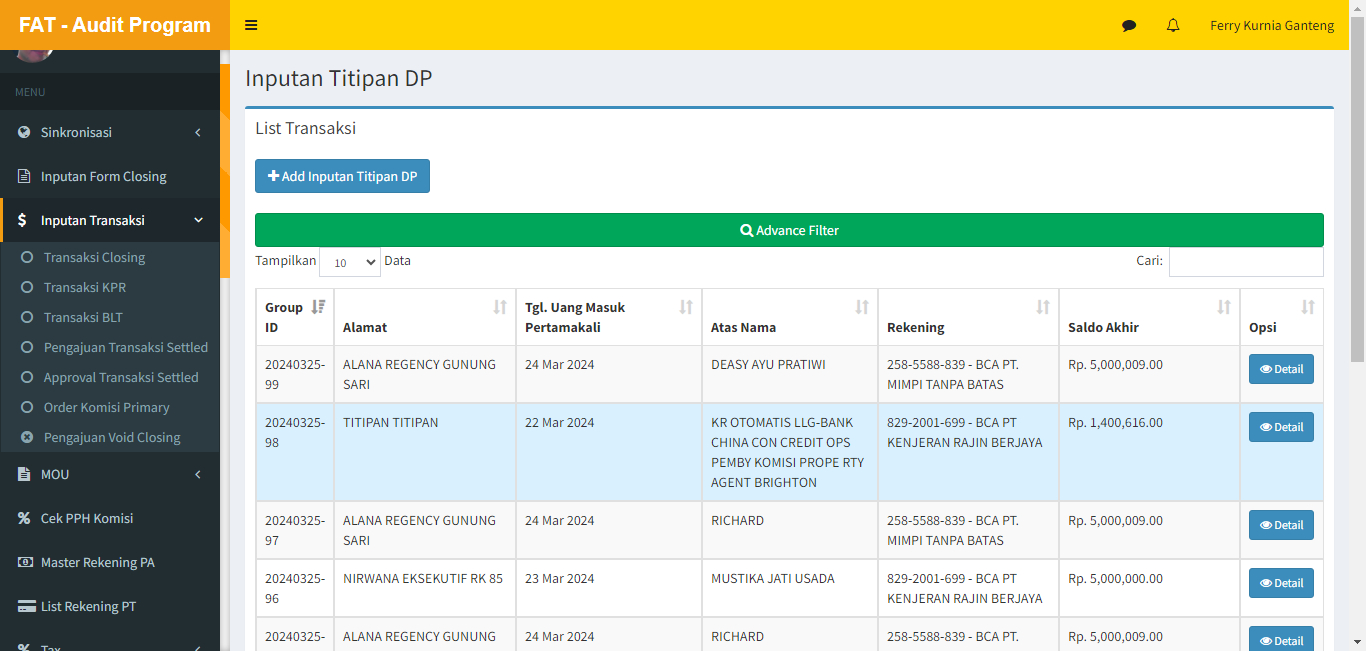
Task: Select Transaksi KPR in sidebar
Action: click(x=85, y=287)
